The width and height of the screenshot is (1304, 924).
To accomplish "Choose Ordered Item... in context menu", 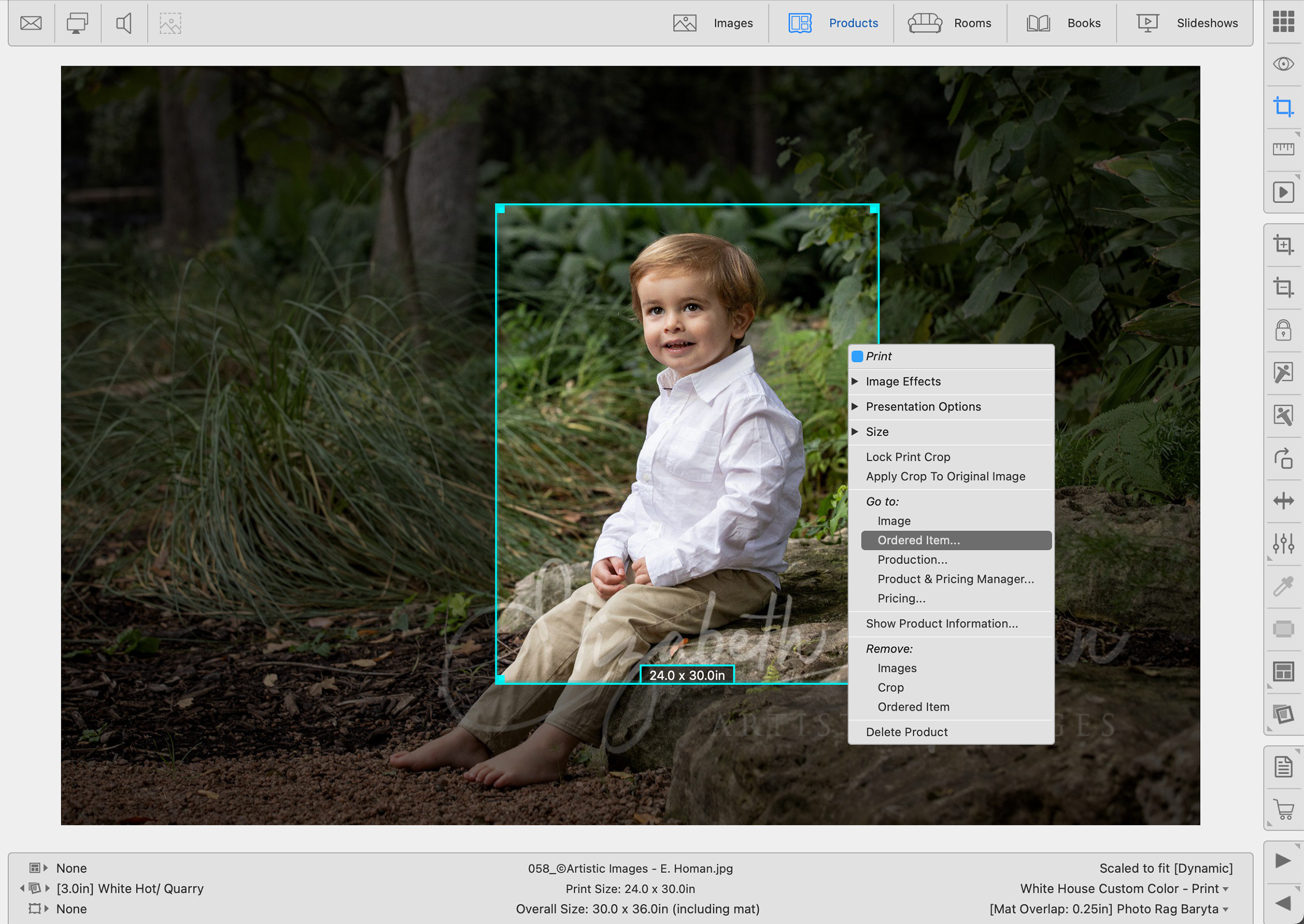I will click(x=918, y=540).
